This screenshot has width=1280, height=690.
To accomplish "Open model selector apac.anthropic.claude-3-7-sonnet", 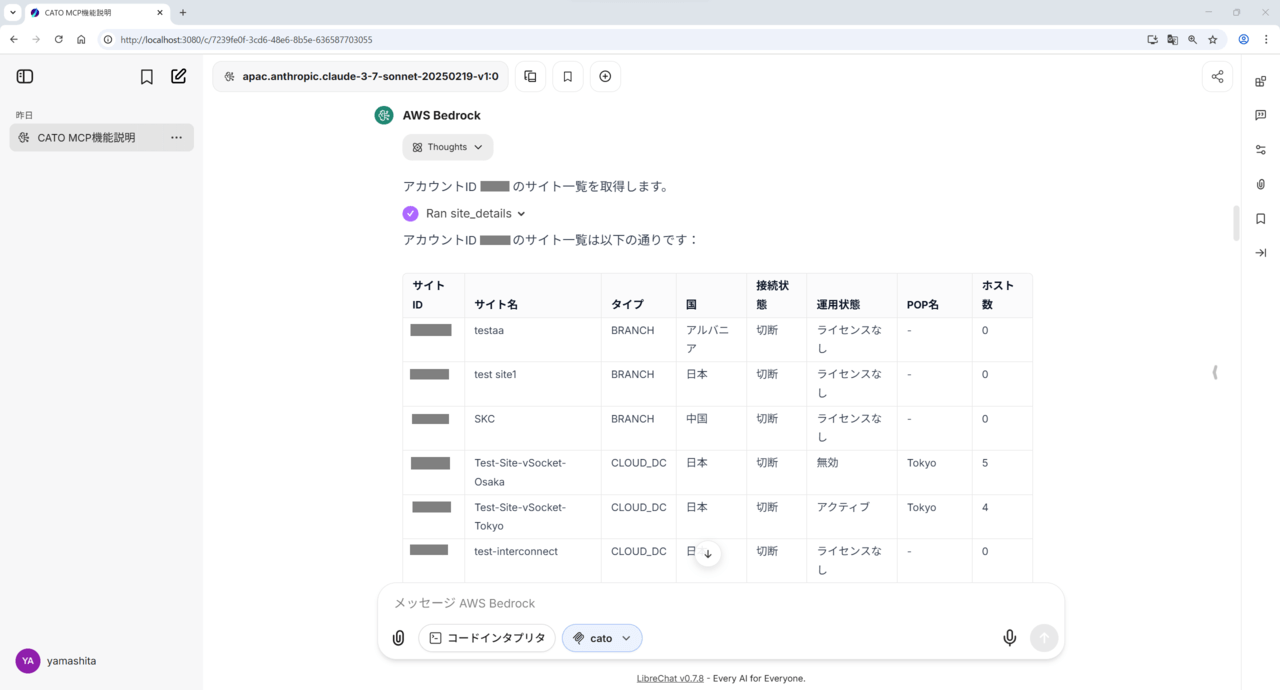I will pyautogui.click(x=360, y=77).
